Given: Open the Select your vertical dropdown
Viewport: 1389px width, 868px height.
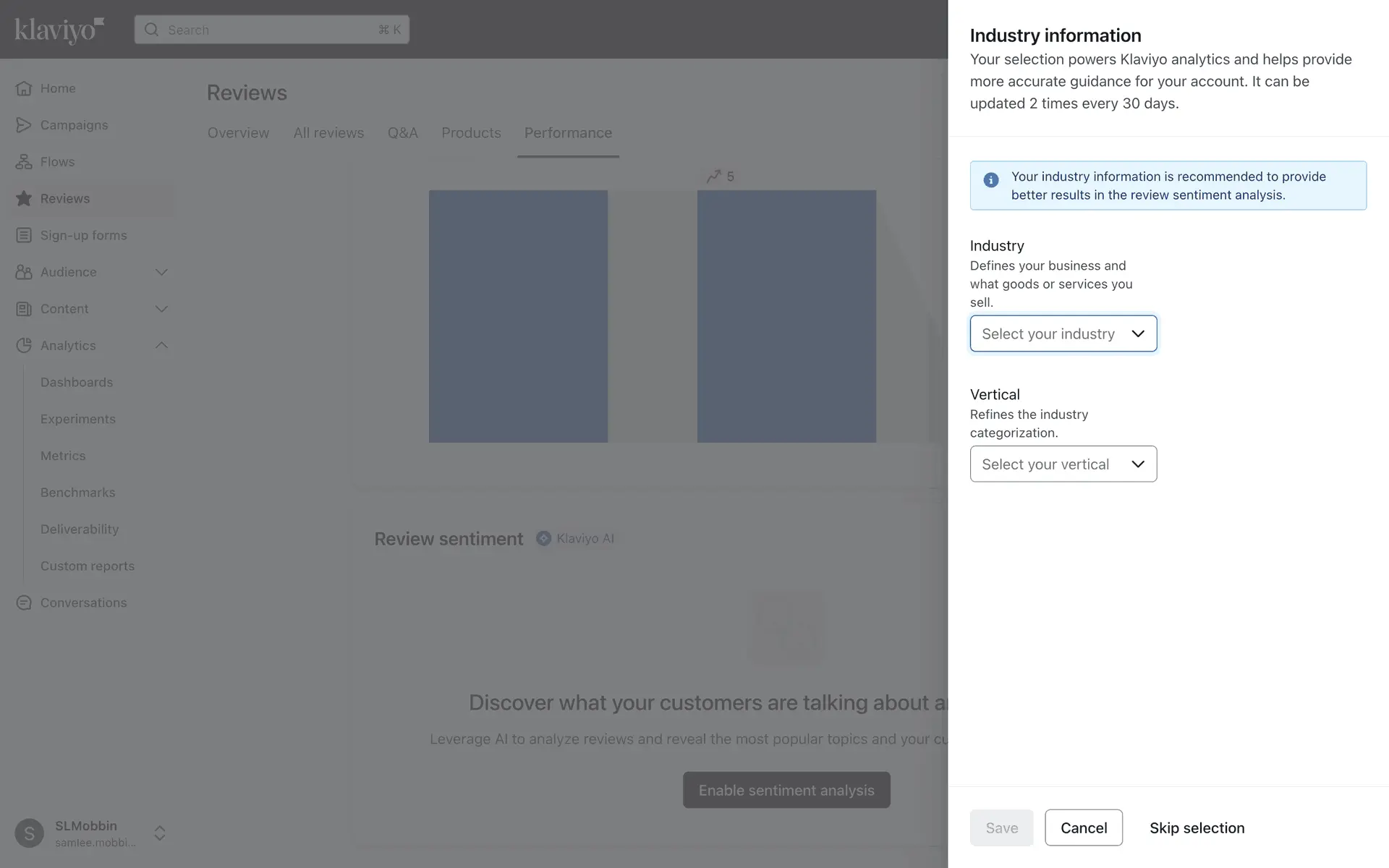Looking at the screenshot, I should click(x=1063, y=464).
